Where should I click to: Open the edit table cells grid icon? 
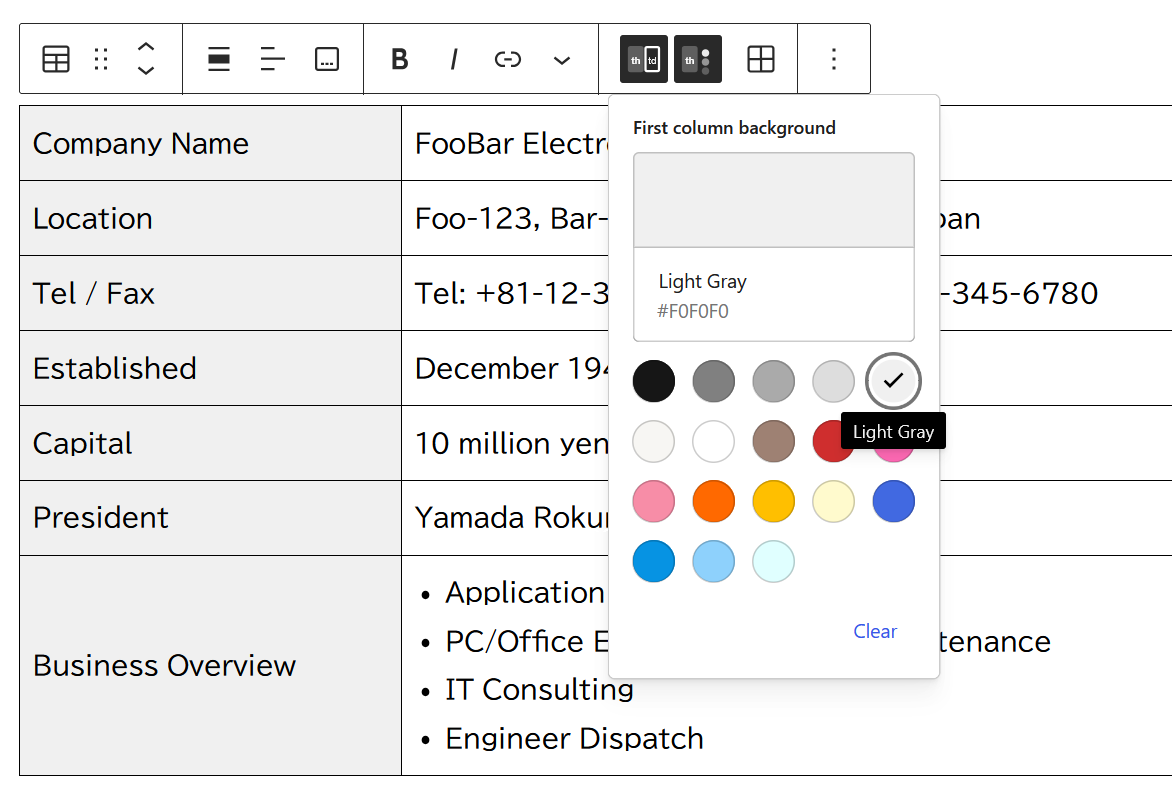[x=761, y=59]
